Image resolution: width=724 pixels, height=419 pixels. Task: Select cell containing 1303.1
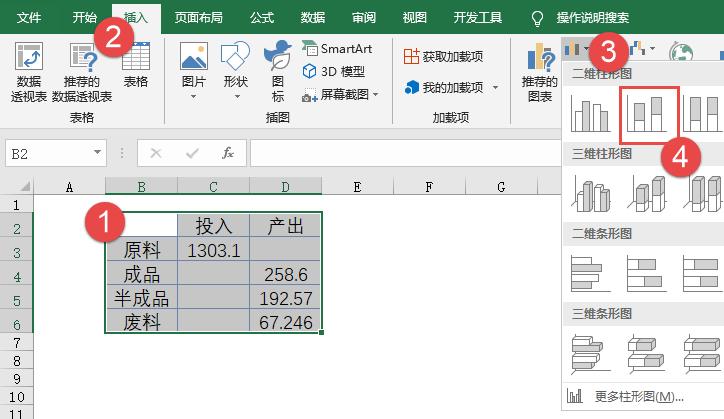213,250
